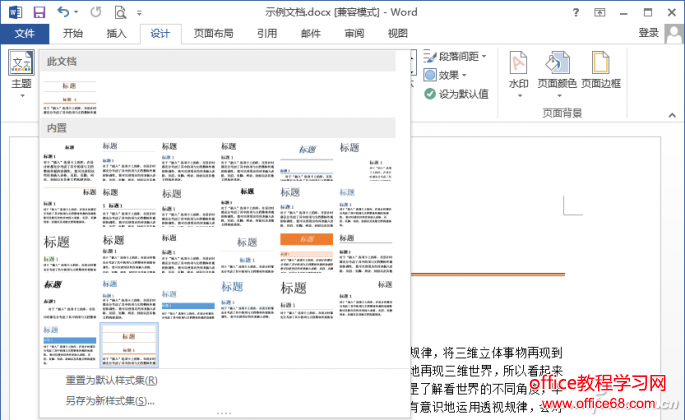The image size is (685, 420).
Task: Select the 设计 (Design) tab
Action: point(160,34)
